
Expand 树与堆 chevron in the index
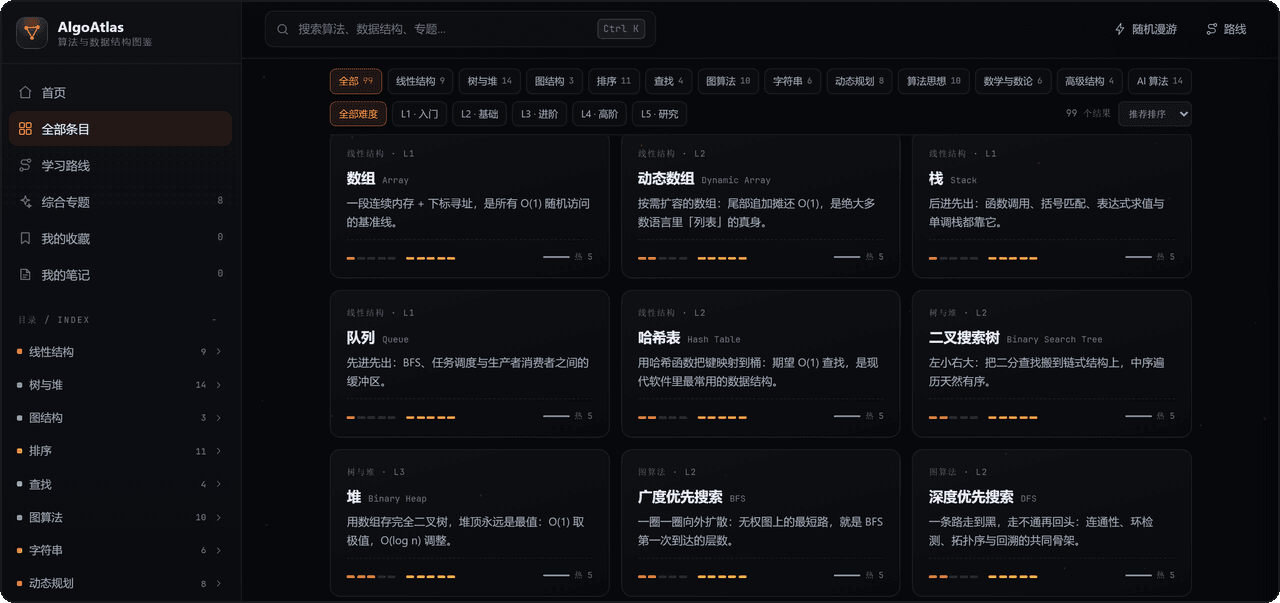point(219,385)
